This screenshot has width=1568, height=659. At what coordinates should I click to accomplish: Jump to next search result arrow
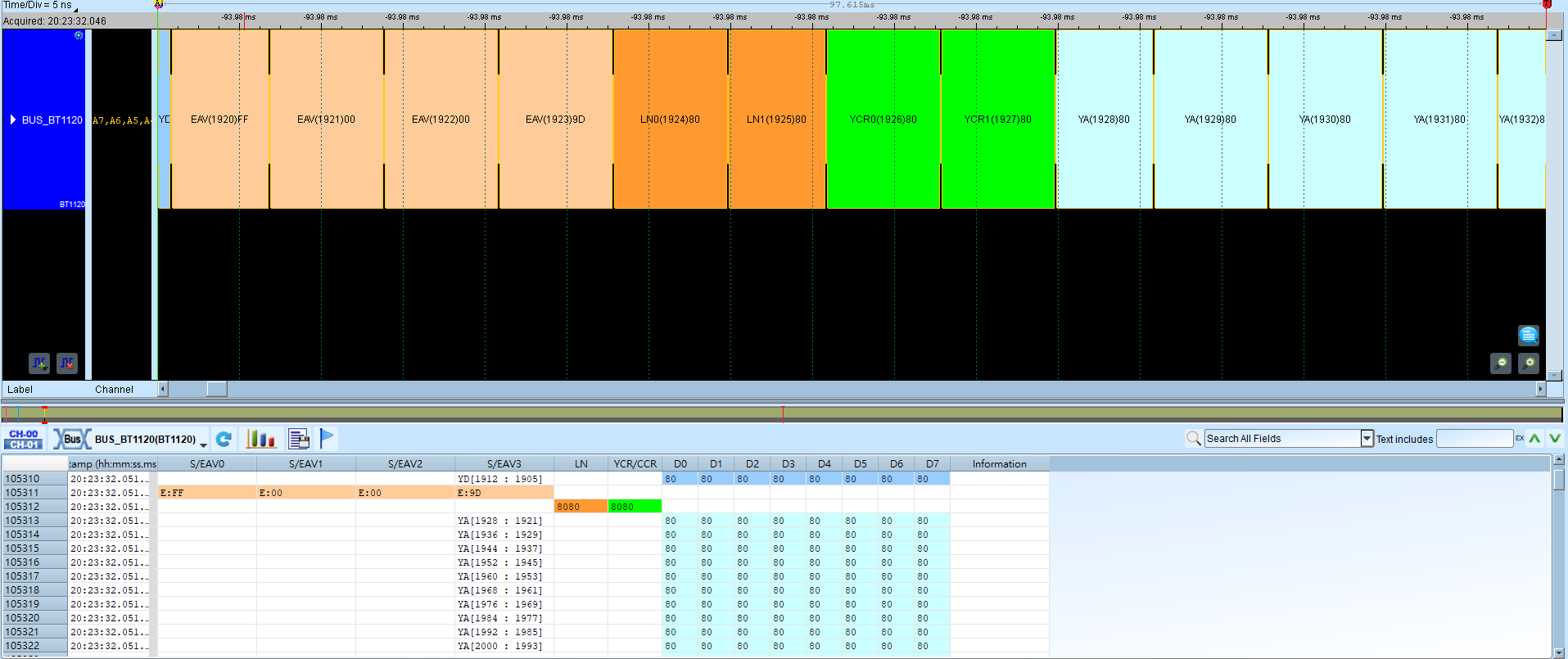click(1555, 439)
